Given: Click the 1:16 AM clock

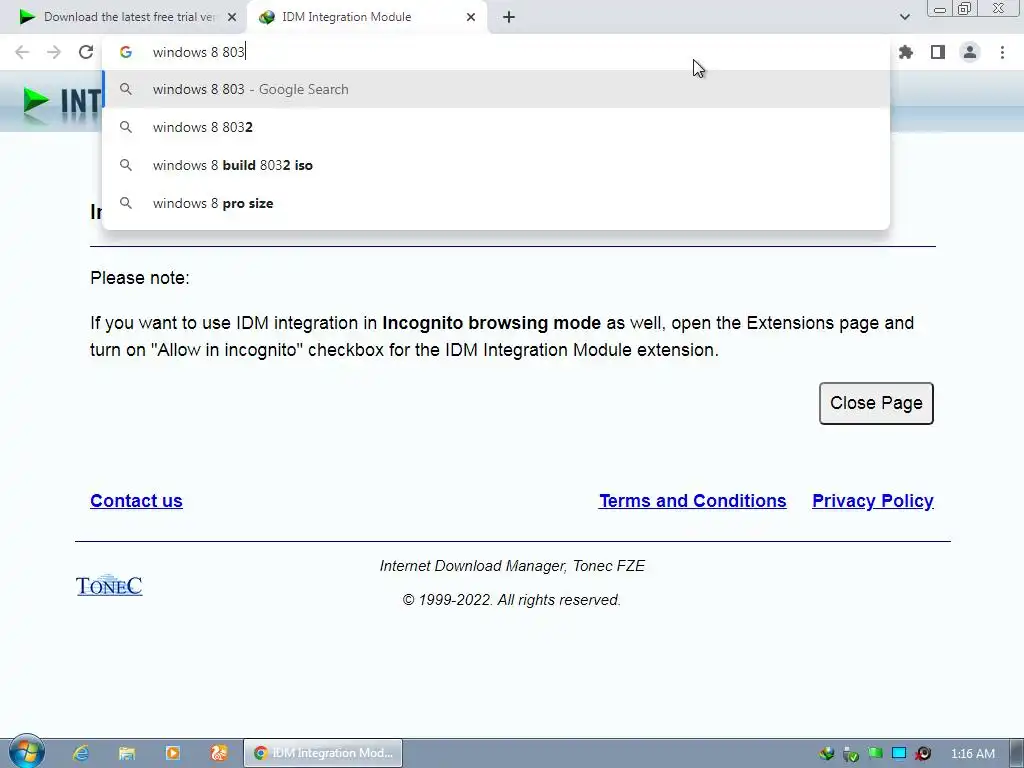Looking at the screenshot, I should (x=972, y=754).
